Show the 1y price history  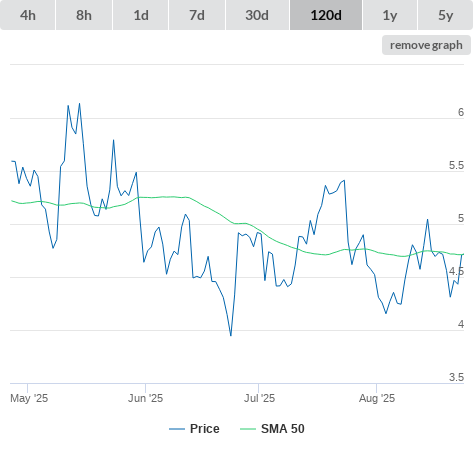click(390, 15)
